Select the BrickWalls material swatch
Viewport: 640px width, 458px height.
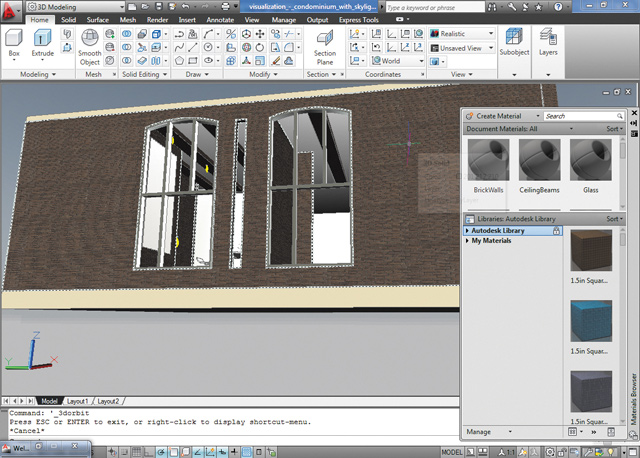point(488,160)
